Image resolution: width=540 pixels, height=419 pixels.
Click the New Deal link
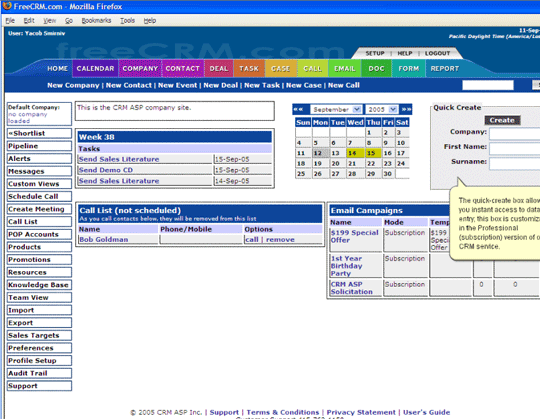pos(220,85)
